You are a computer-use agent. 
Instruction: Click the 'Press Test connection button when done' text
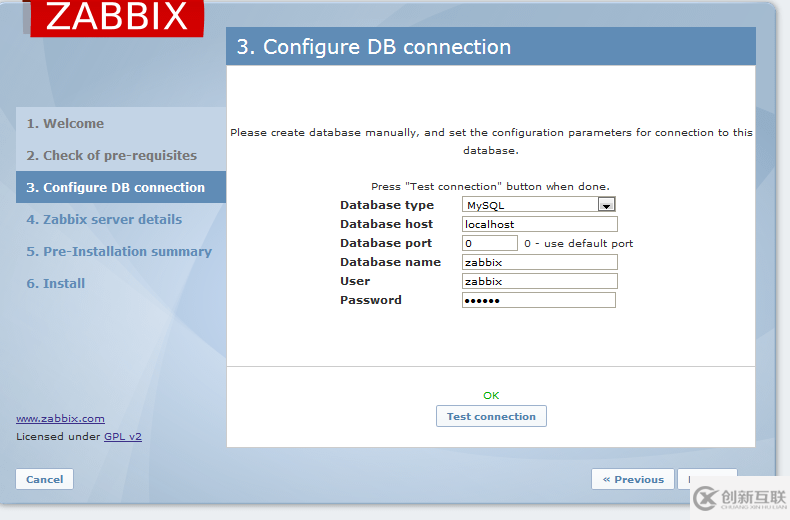pyautogui.click(x=490, y=186)
